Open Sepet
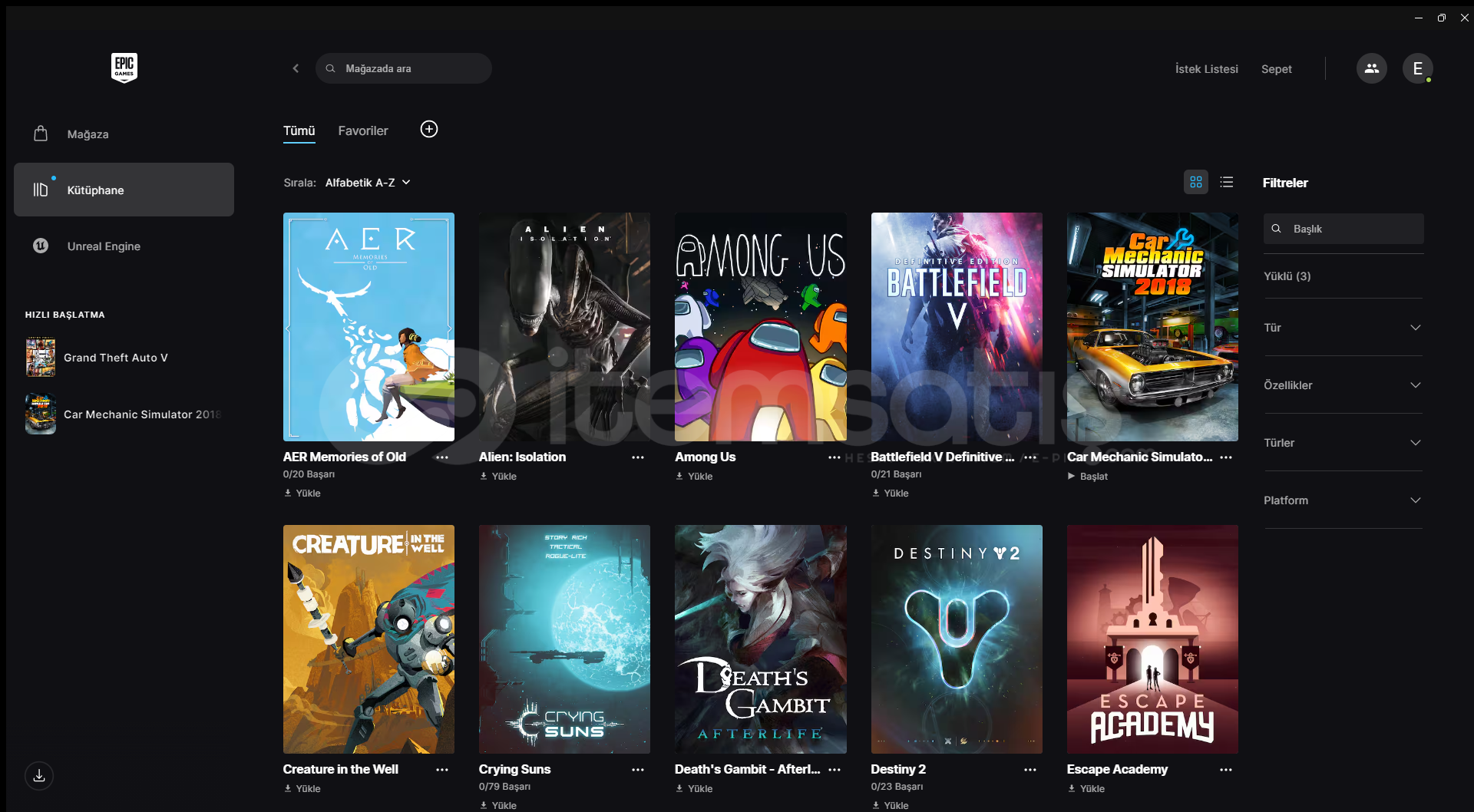This screenshot has width=1474, height=812. click(1276, 69)
